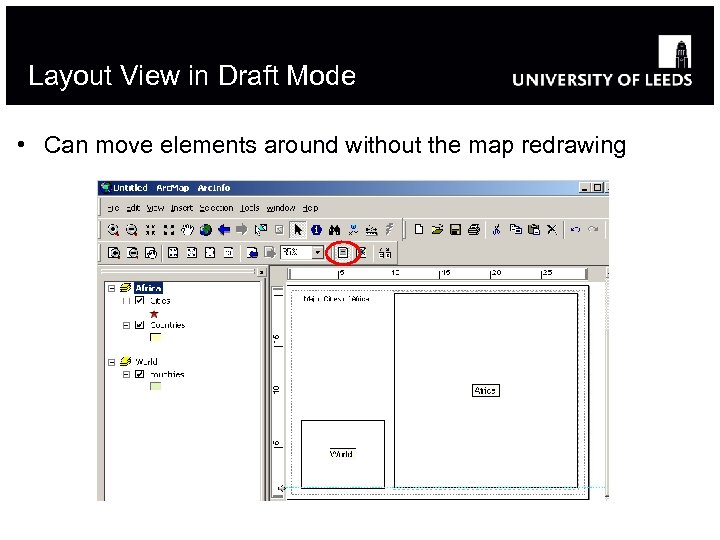Choose the Select Features tool
This screenshot has width=720, height=540.
[x=261, y=230]
